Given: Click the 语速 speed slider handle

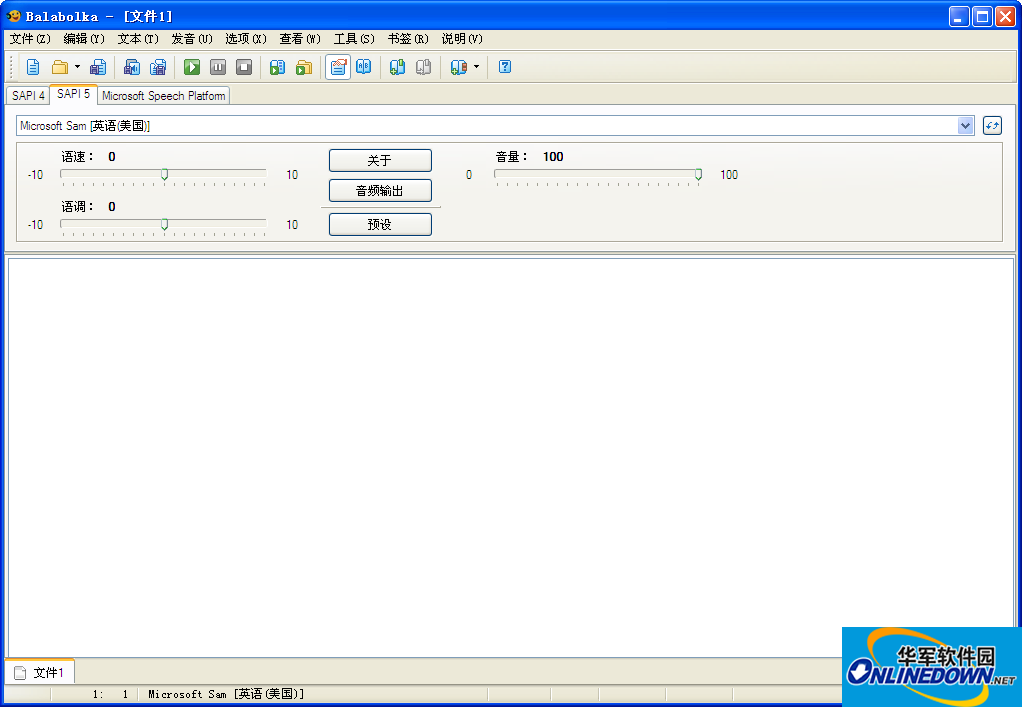Looking at the screenshot, I should (164, 174).
